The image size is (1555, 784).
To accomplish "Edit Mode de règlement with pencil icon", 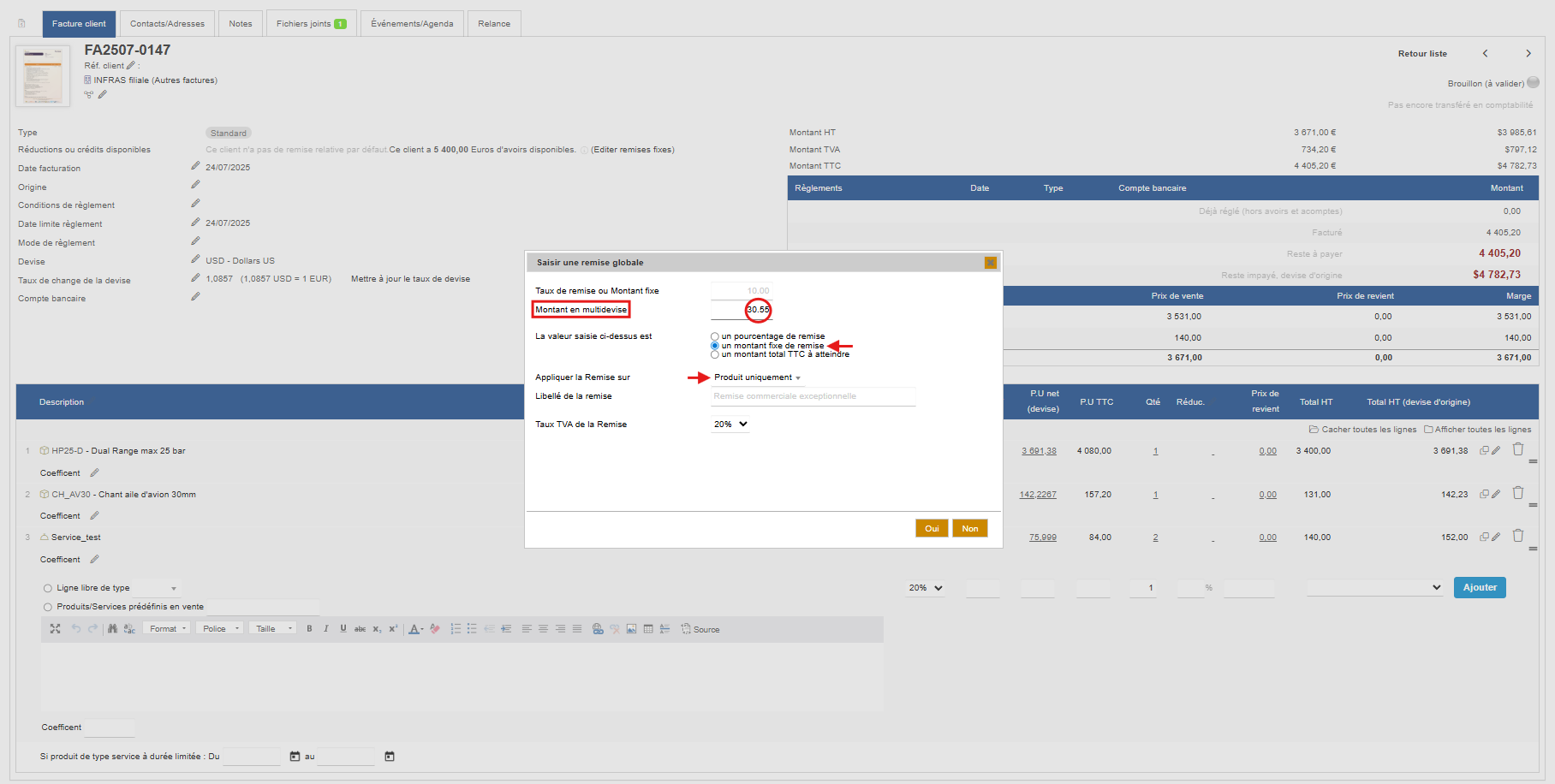I will [x=195, y=241].
